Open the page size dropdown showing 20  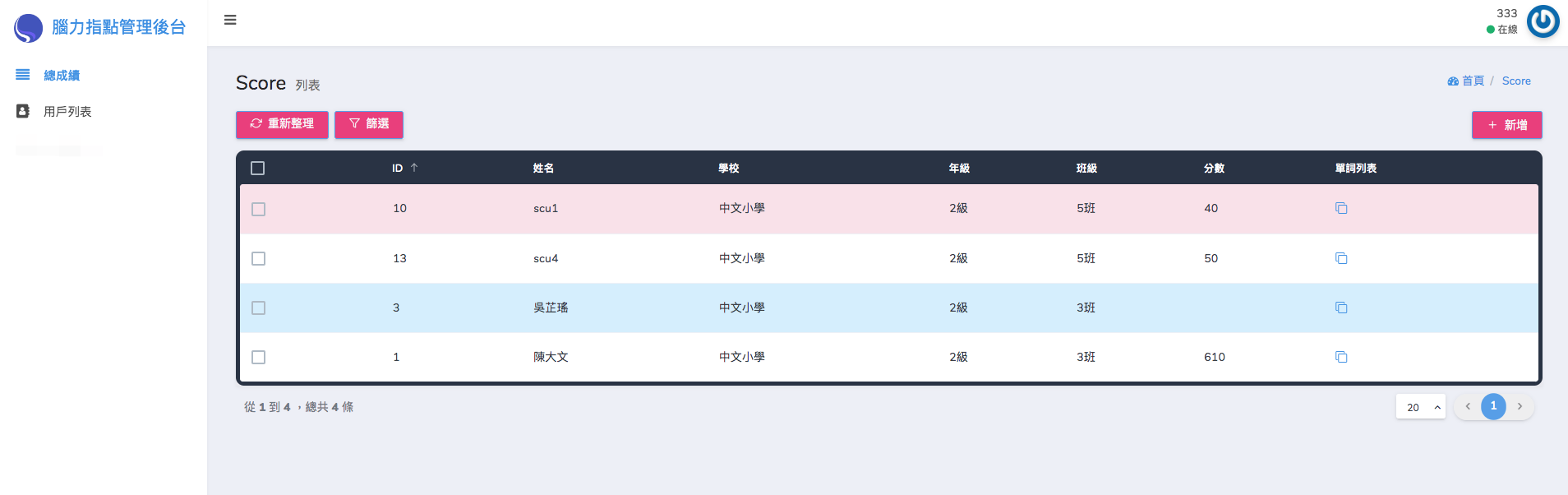1420,407
